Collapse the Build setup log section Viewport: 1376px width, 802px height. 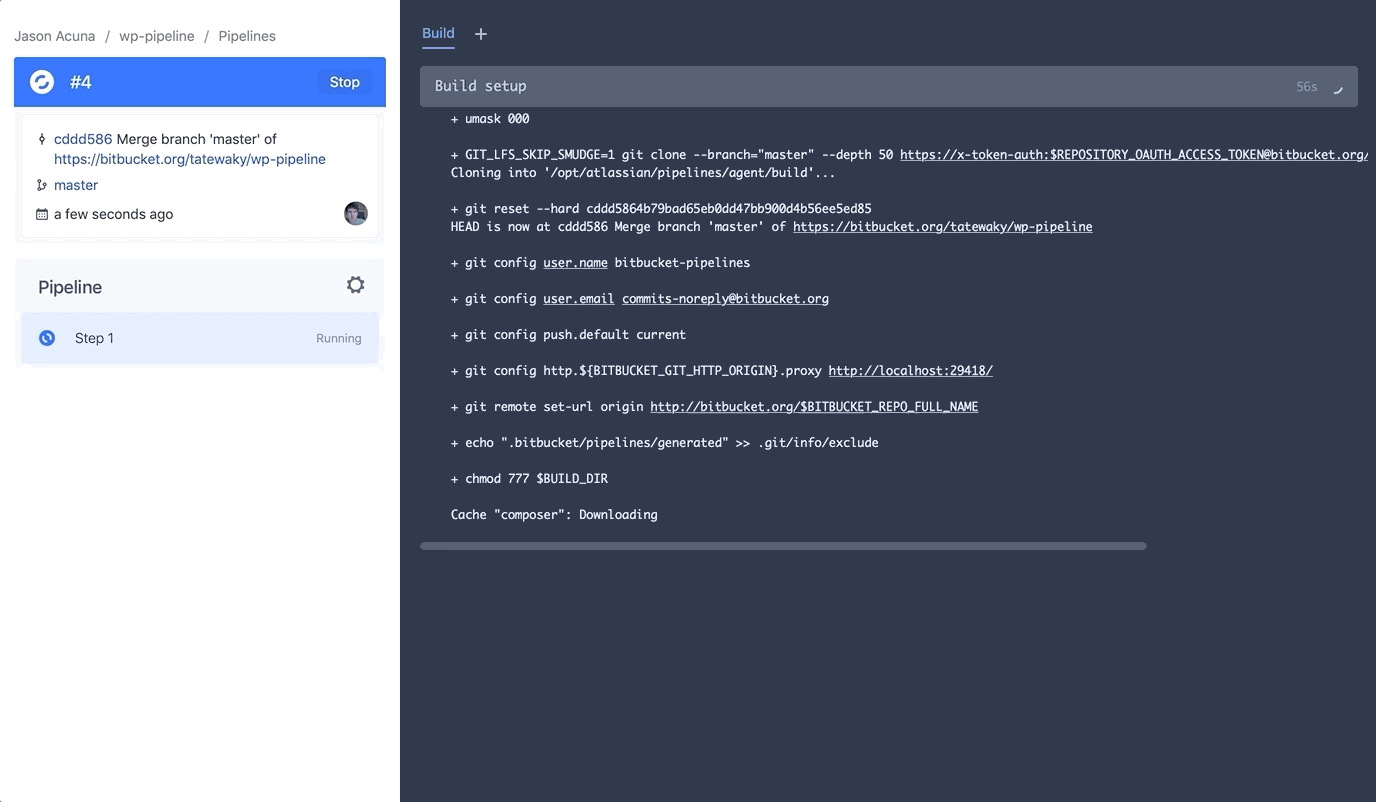point(889,87)
